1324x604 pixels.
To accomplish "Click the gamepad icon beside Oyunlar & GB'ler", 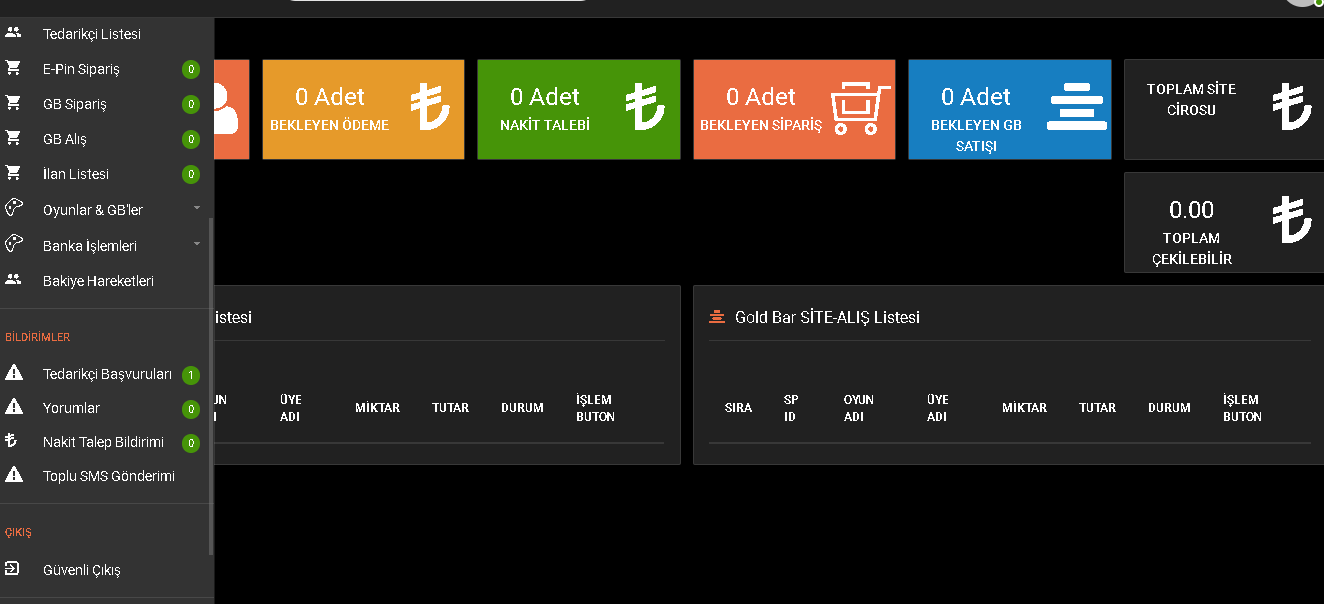I will coord(13,209).
